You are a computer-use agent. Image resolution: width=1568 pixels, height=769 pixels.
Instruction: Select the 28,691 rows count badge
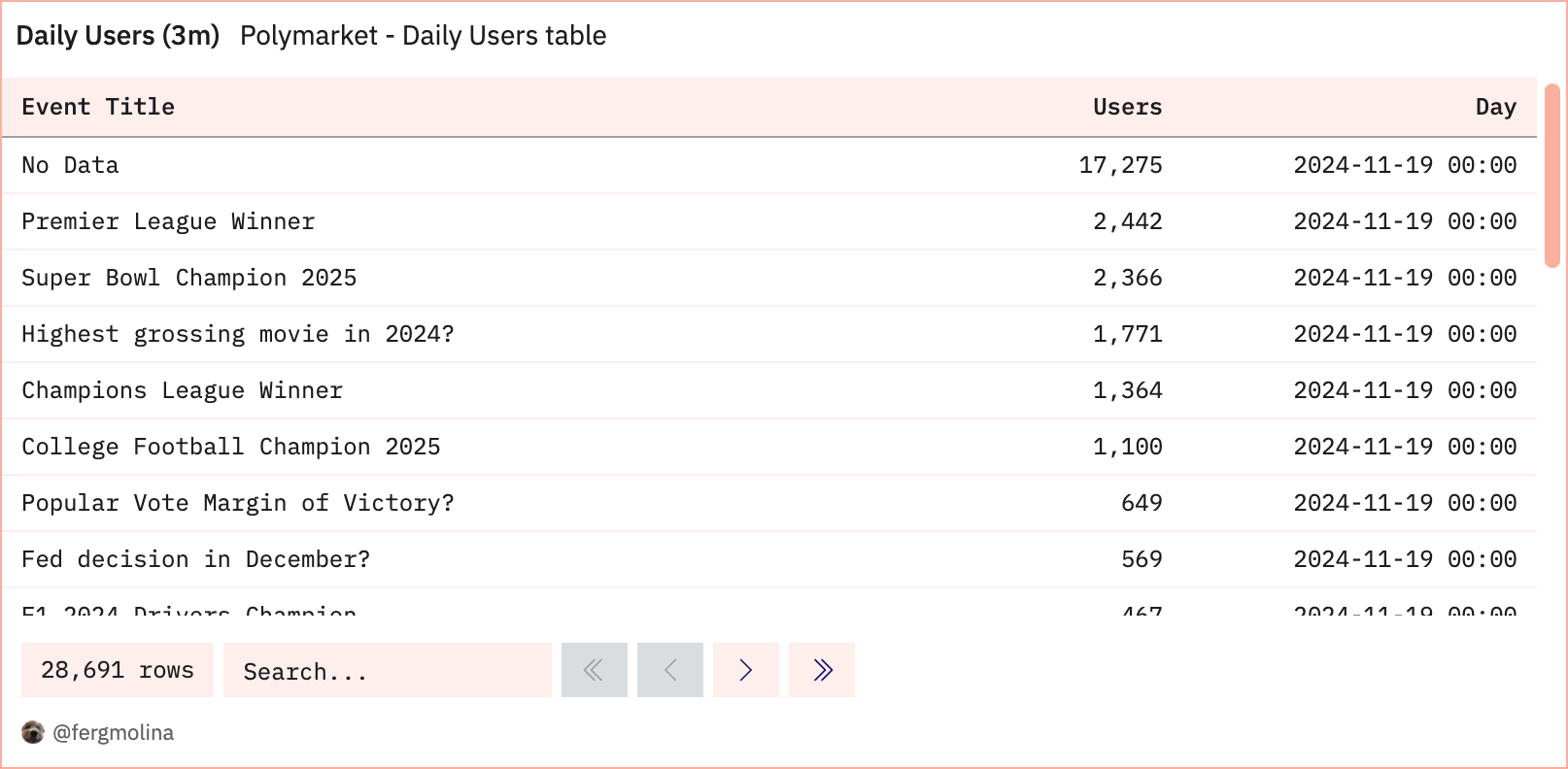(117, 669)
